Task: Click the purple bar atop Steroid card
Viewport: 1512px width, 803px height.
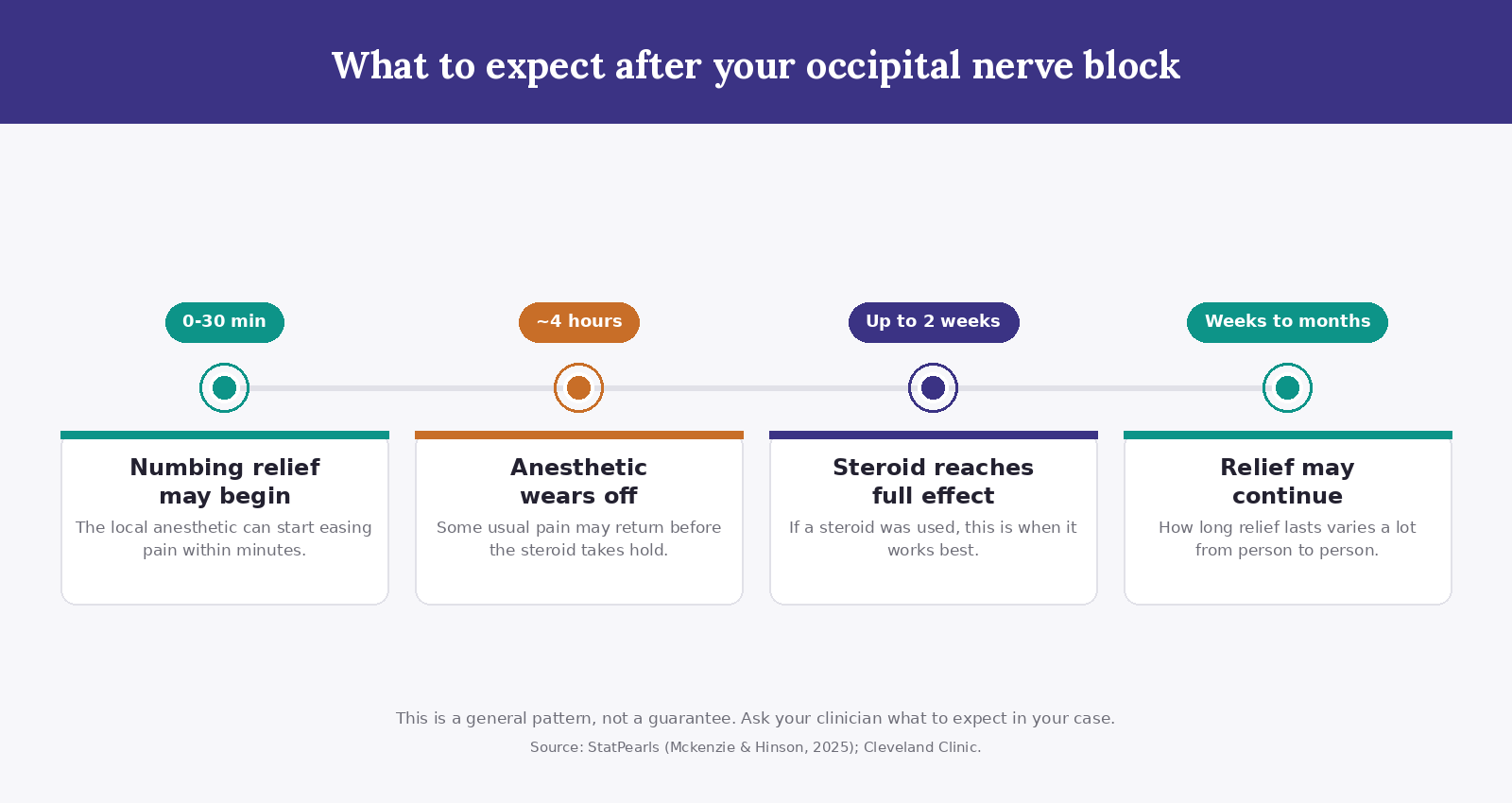Action: pos(934,435)
